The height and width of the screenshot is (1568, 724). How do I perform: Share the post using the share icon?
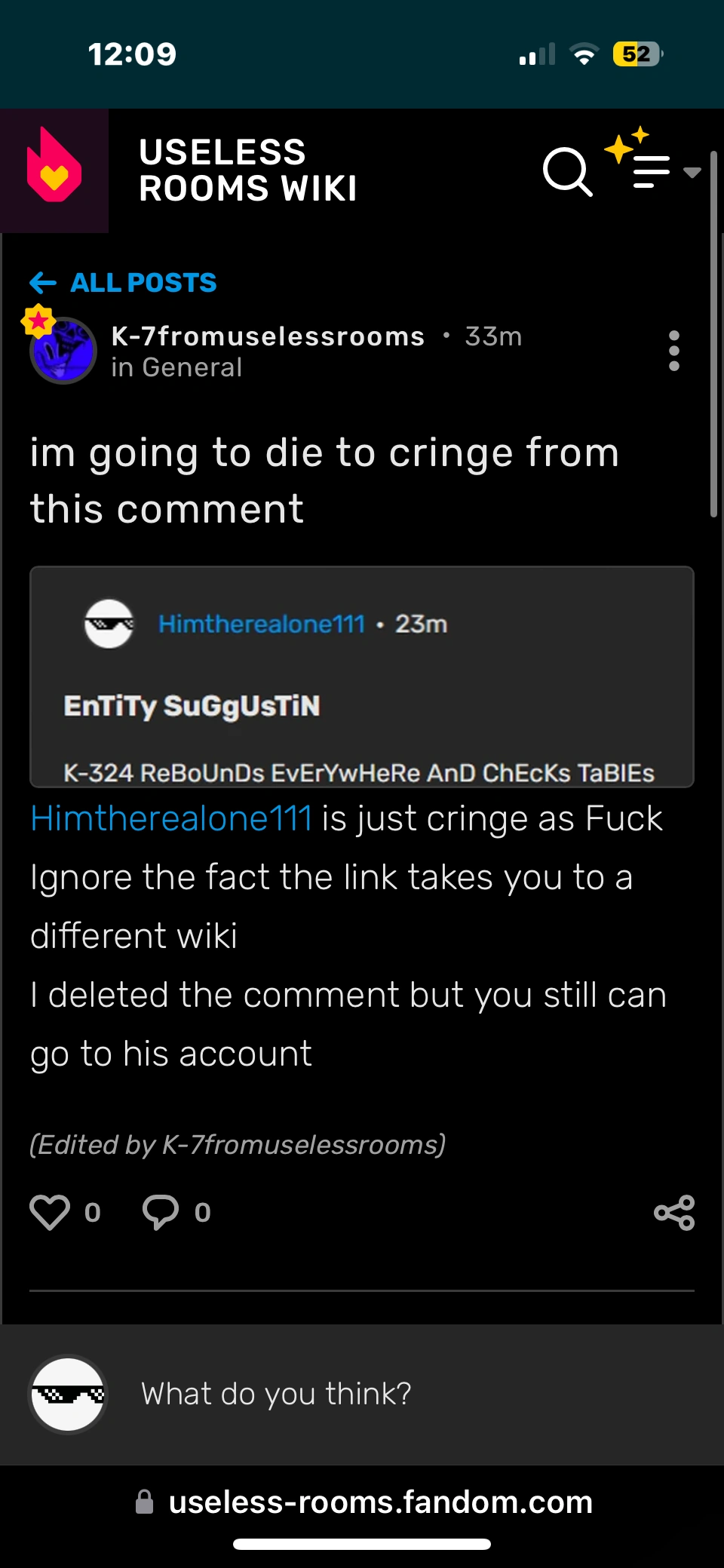point(673,1212)
